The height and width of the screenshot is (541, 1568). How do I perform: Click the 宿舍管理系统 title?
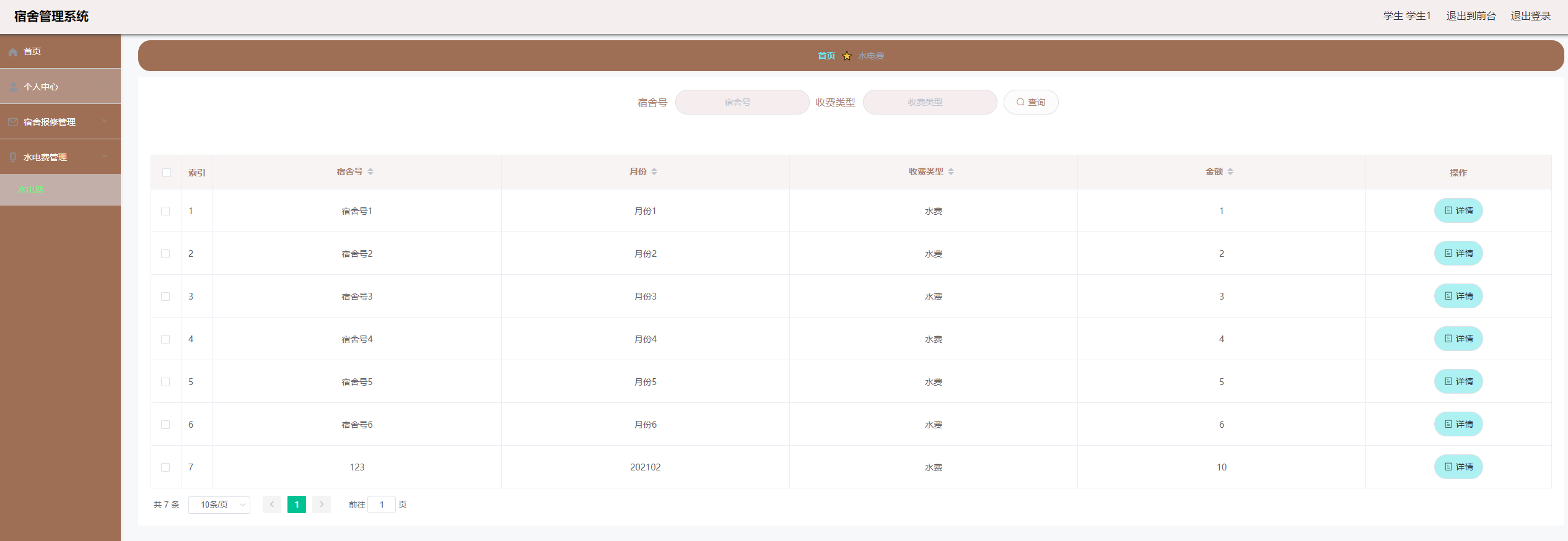51,17
